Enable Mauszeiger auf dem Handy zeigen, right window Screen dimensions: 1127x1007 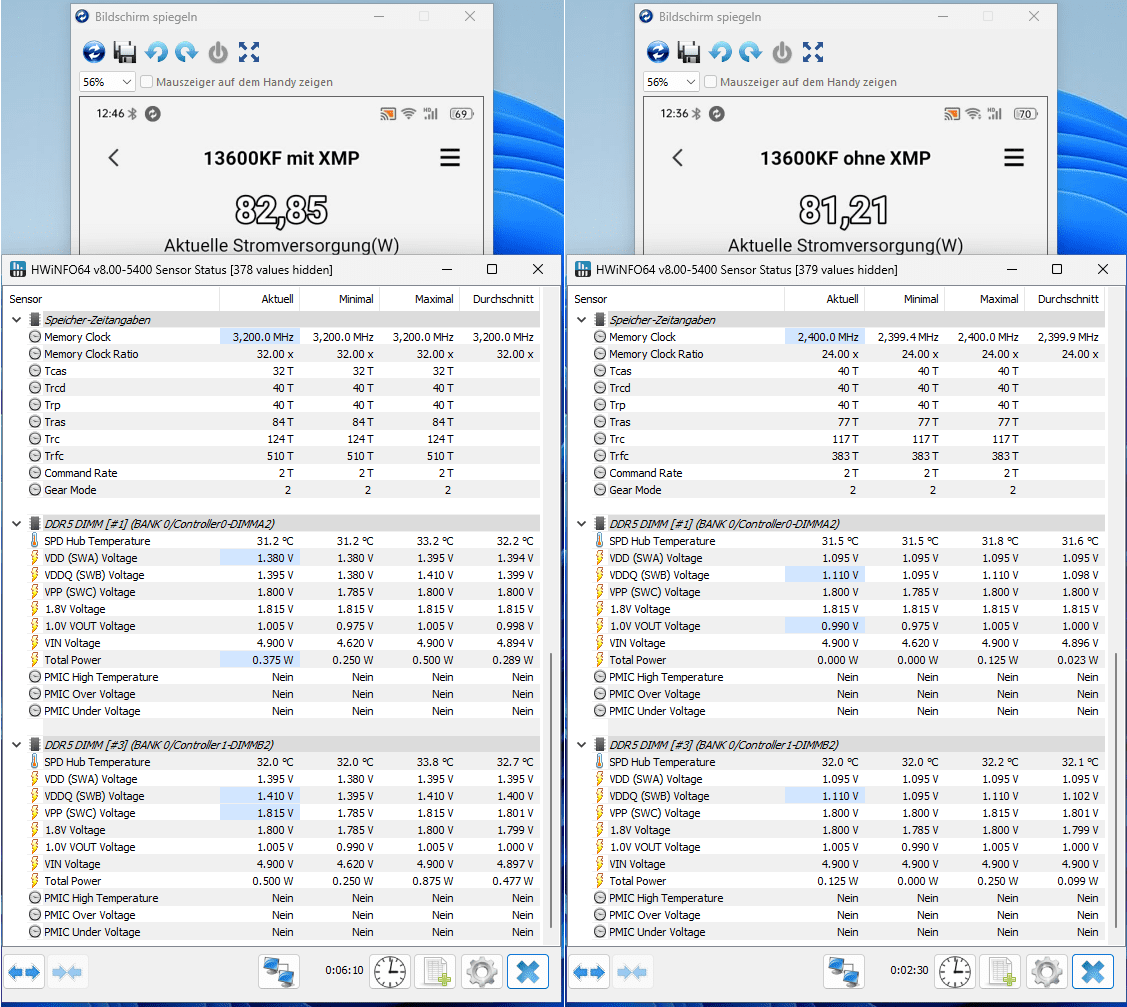711,82
